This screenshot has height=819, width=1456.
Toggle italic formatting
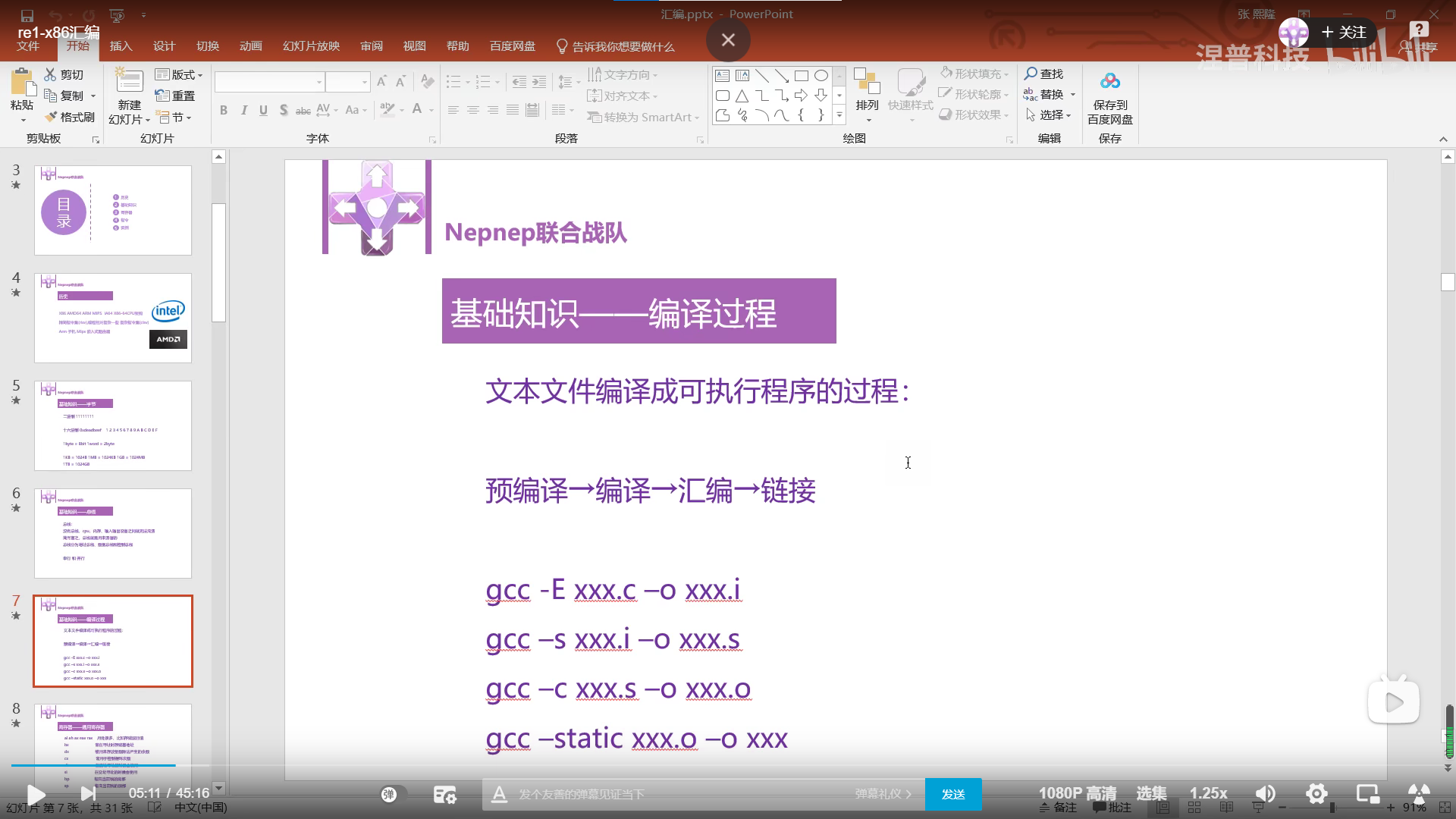tap(243, 110)
